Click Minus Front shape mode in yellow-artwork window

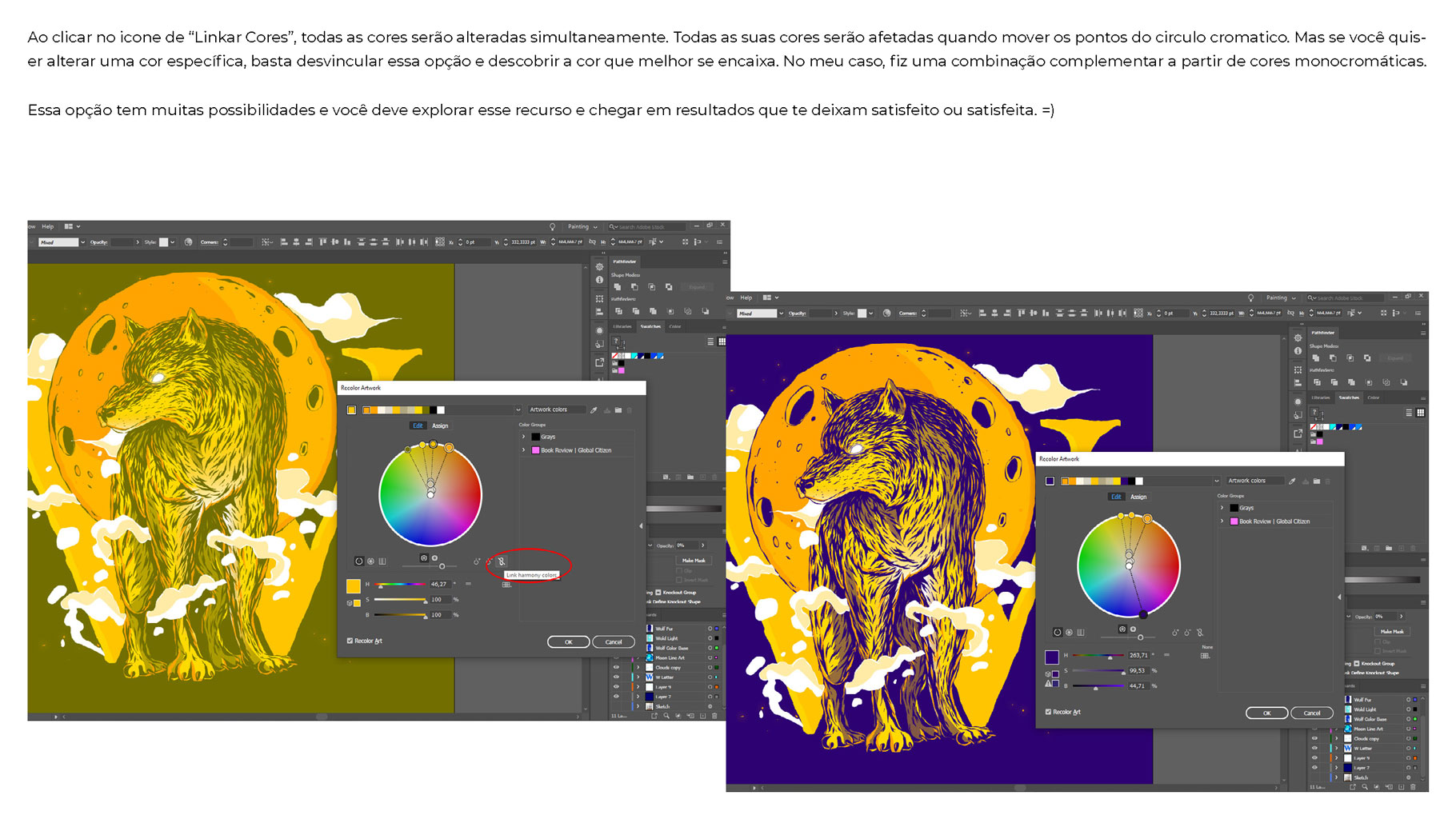pyautogui.click(x=634, y=287)
